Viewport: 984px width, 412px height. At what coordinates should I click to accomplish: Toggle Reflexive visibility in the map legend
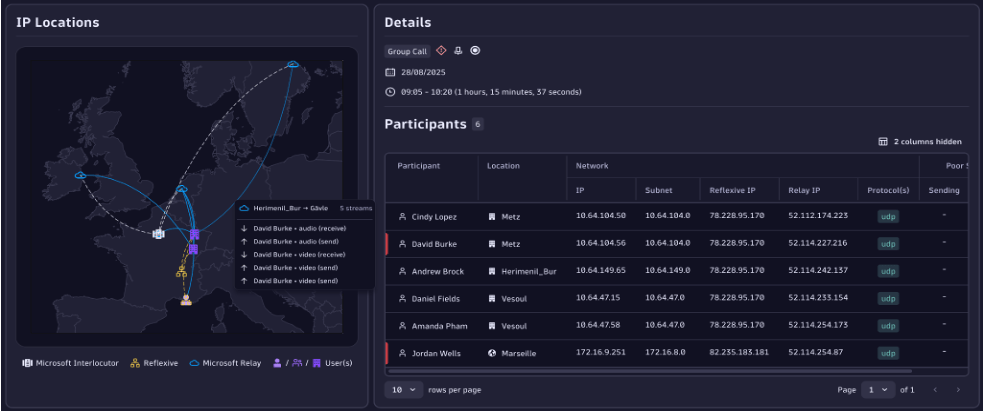(154, 363)
